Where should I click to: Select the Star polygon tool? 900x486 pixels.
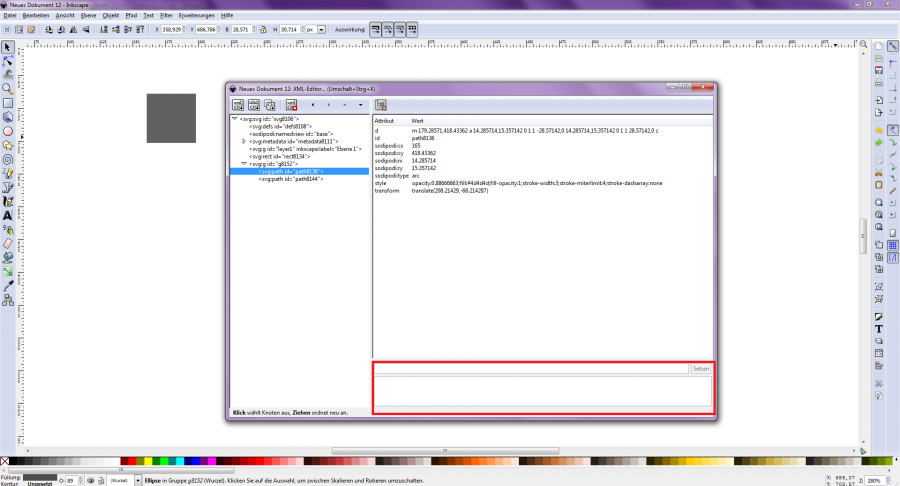8,144
